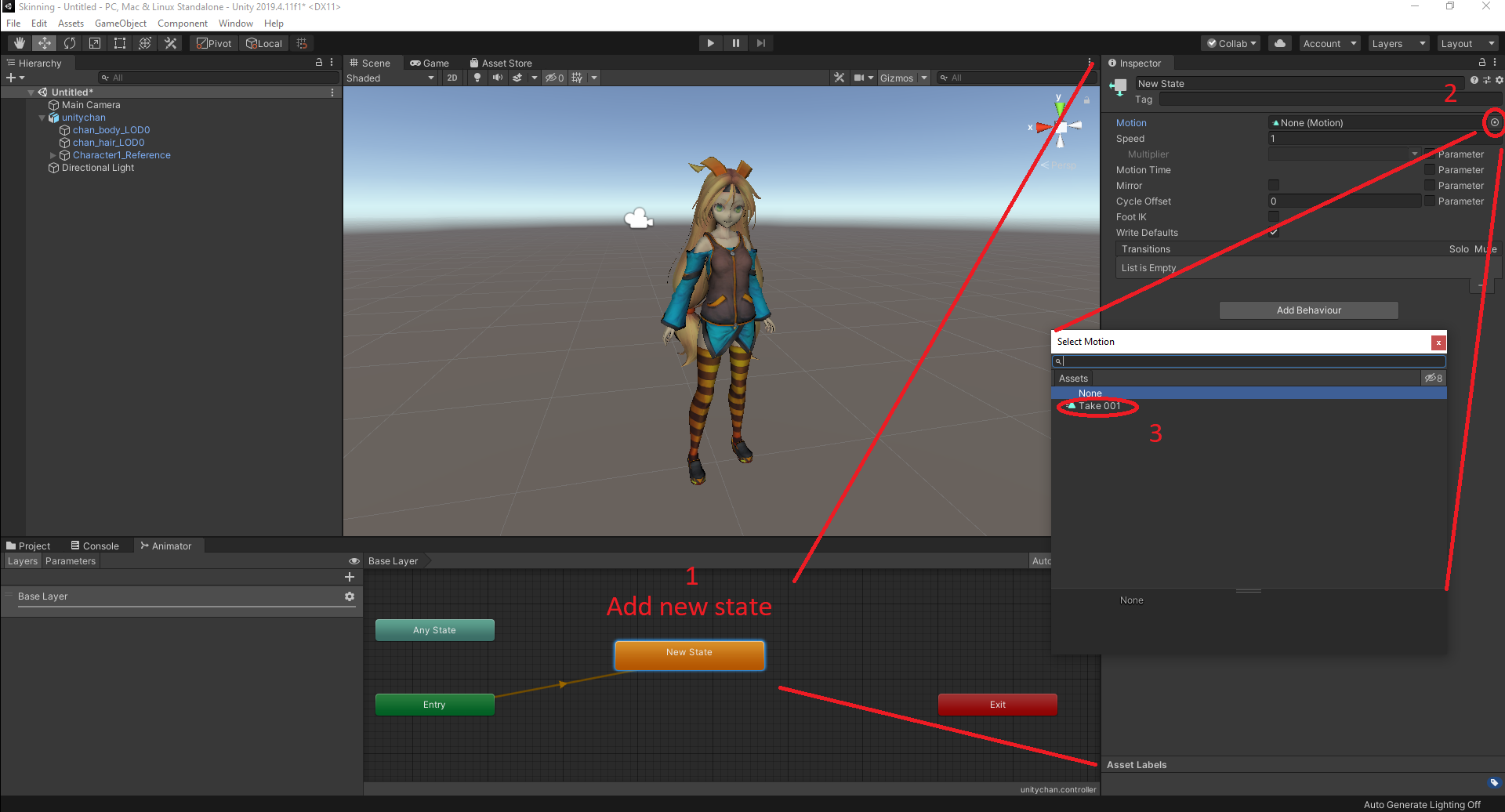Click the scene lighting bulb icon
1505x812 pixels.
tap(477, 78)
